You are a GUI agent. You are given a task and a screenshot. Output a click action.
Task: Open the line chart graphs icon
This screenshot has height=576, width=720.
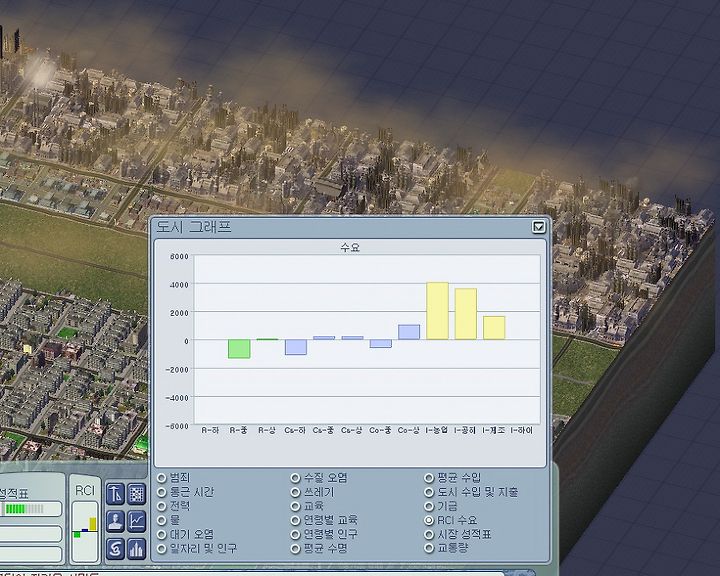pyautogui.click(x=137, y=521)
